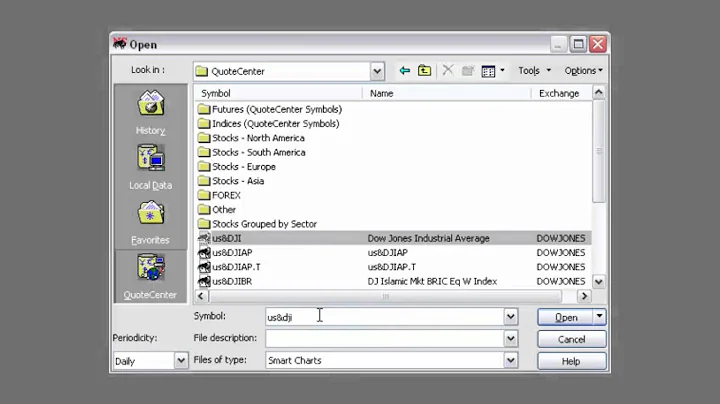Click the Views grid icon
The image size is (720, 404).
[x=488, y=71]
